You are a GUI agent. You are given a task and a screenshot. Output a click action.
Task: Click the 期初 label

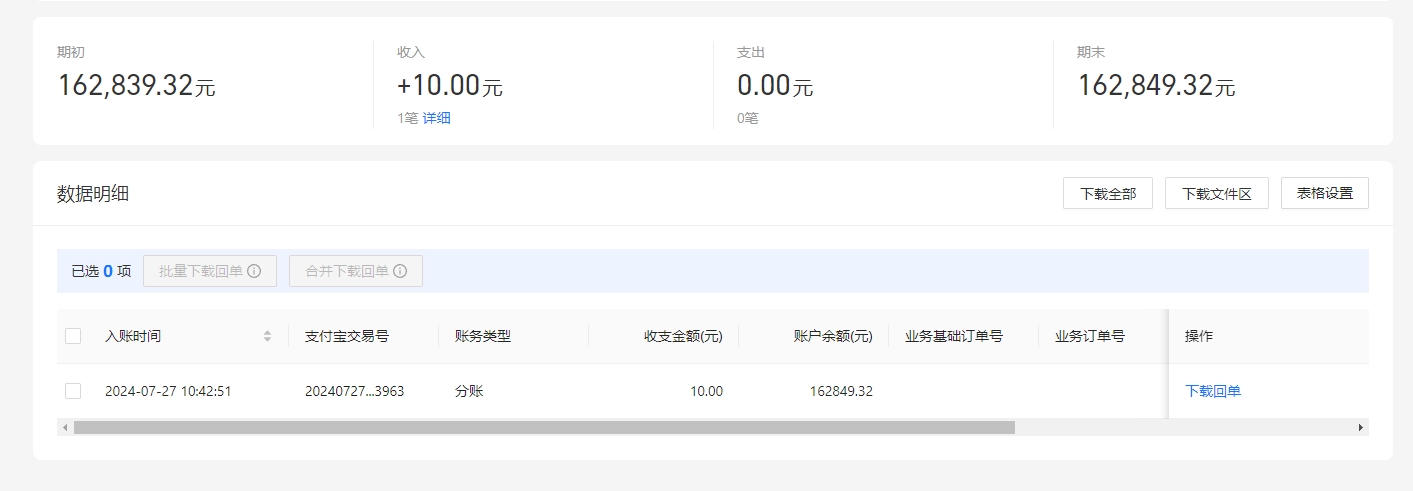pos(71,52)
